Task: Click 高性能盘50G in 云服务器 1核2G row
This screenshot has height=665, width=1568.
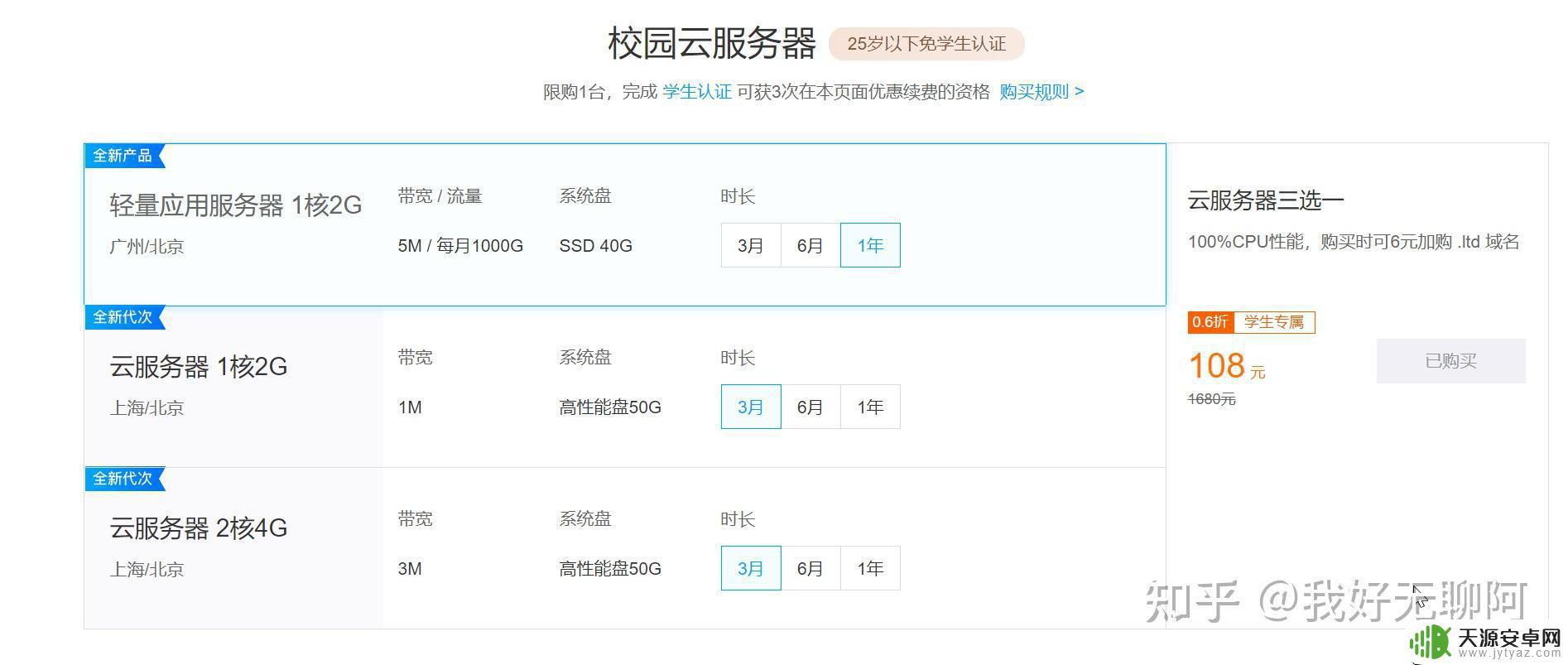Action: tap(610, 407)
